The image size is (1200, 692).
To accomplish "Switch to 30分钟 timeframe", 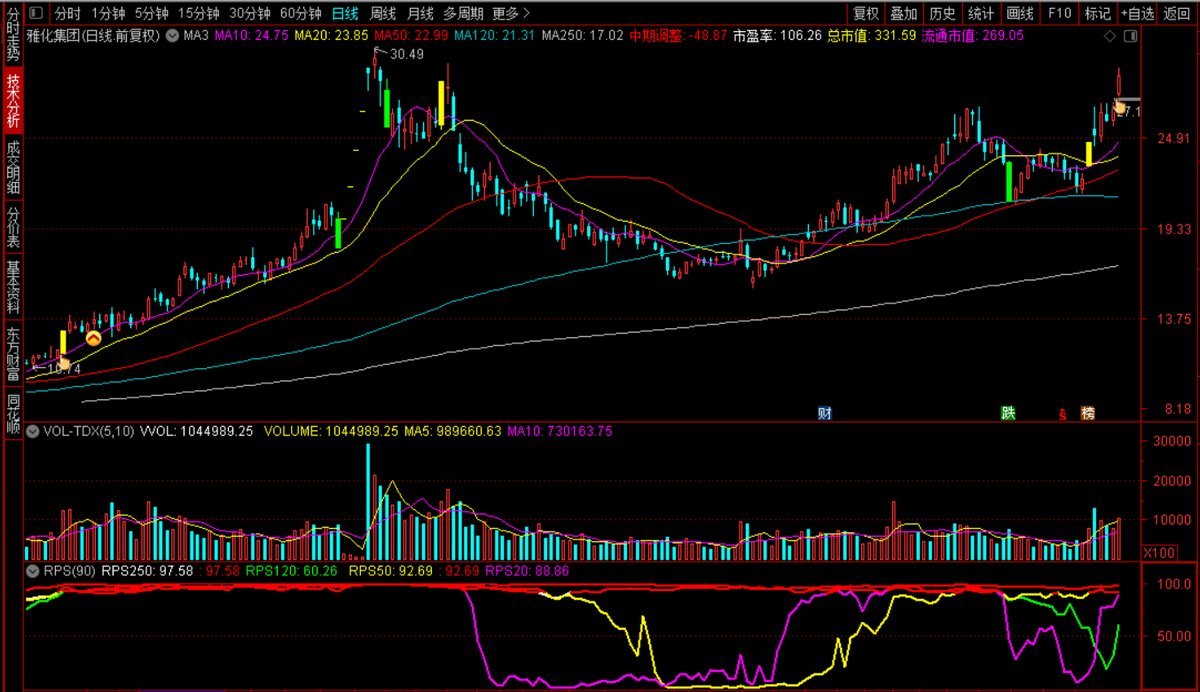I will click(x=250, y=13).
